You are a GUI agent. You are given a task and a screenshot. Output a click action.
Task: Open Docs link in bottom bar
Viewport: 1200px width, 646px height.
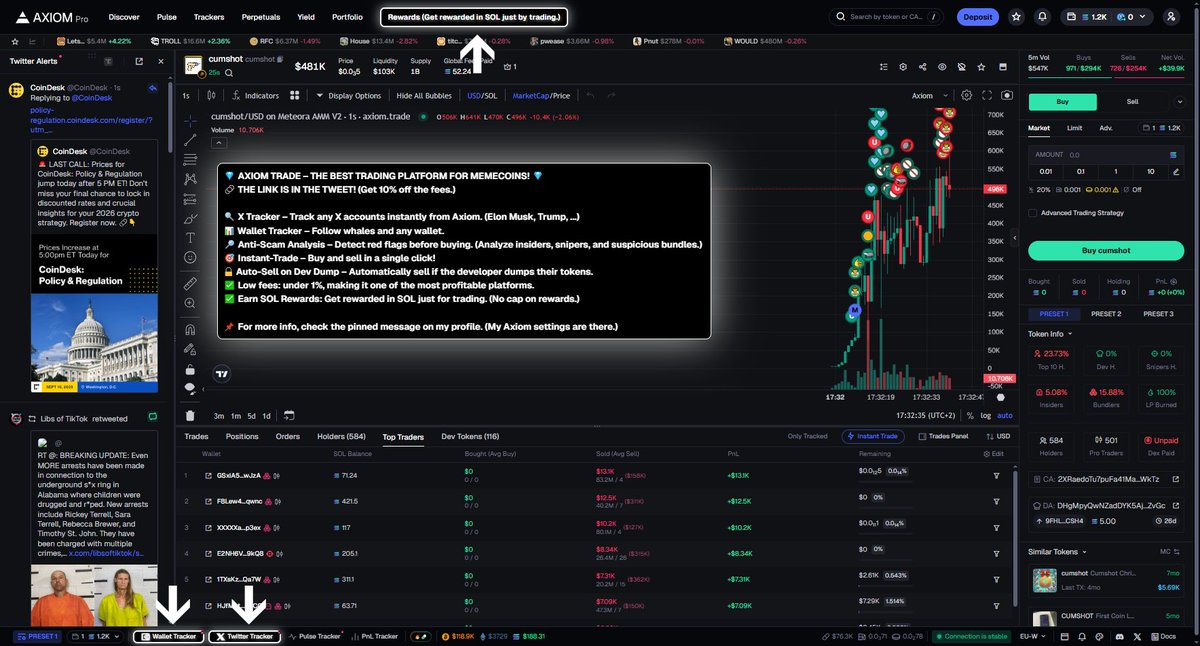pyautogui.click(x=1164, y=636)
